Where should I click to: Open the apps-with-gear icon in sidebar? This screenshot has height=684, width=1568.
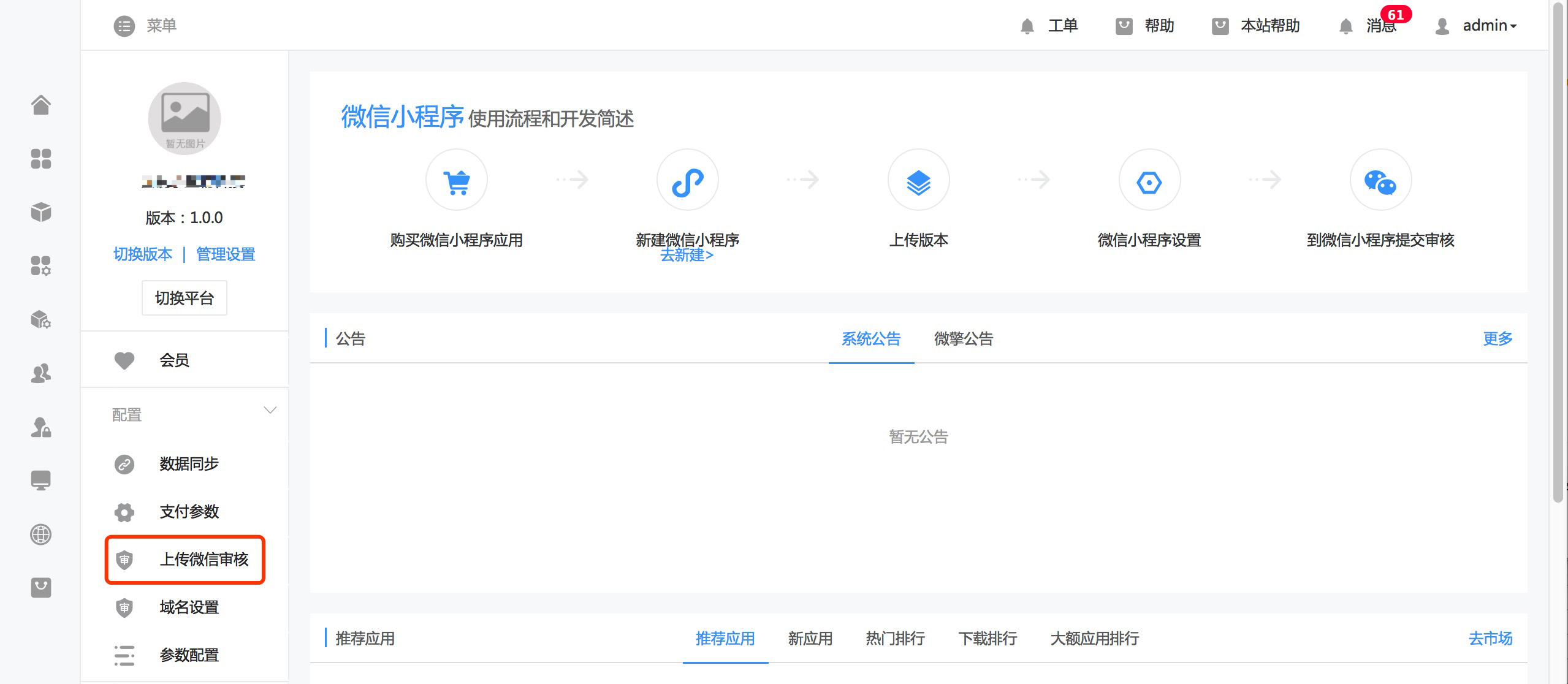point(41,266)
